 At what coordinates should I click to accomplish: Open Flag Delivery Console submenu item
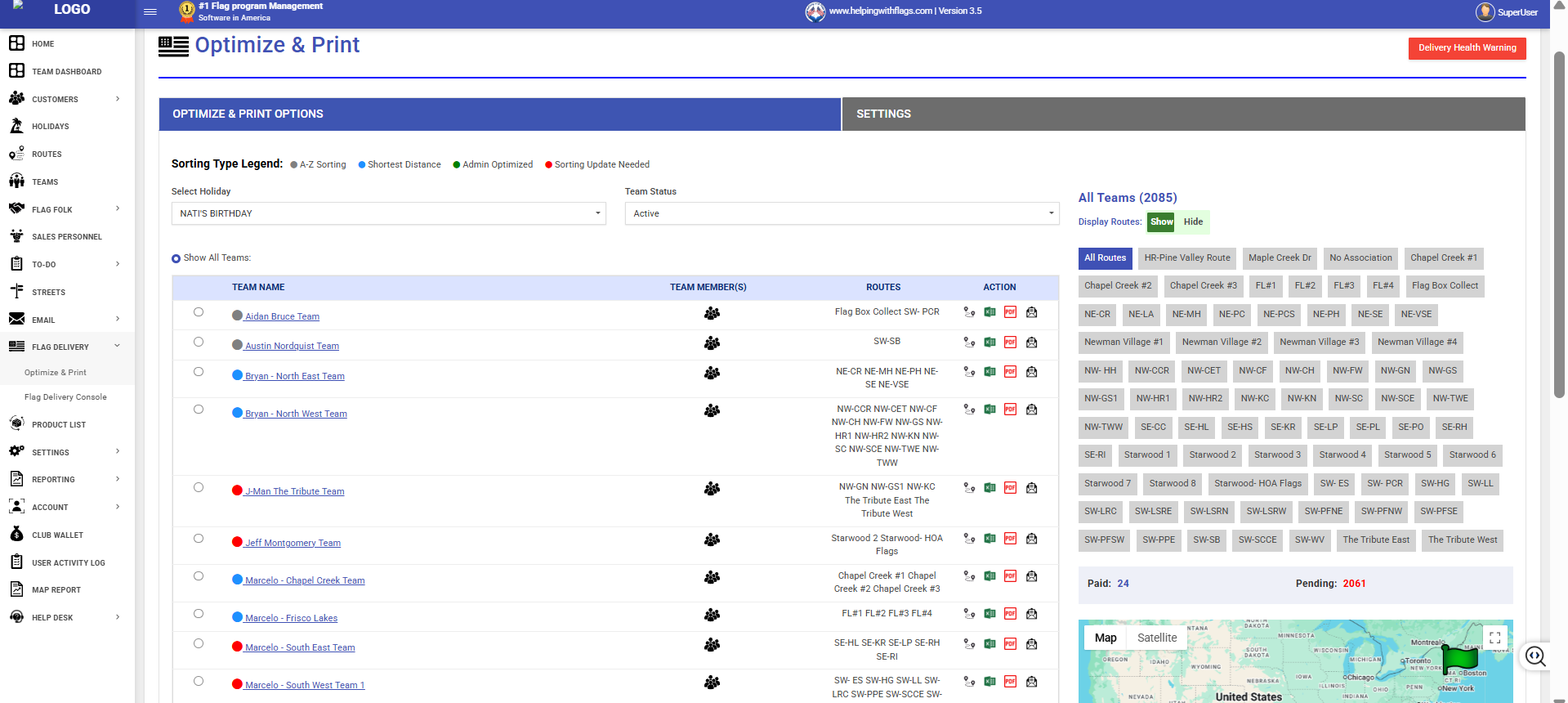tap(65, 396)
